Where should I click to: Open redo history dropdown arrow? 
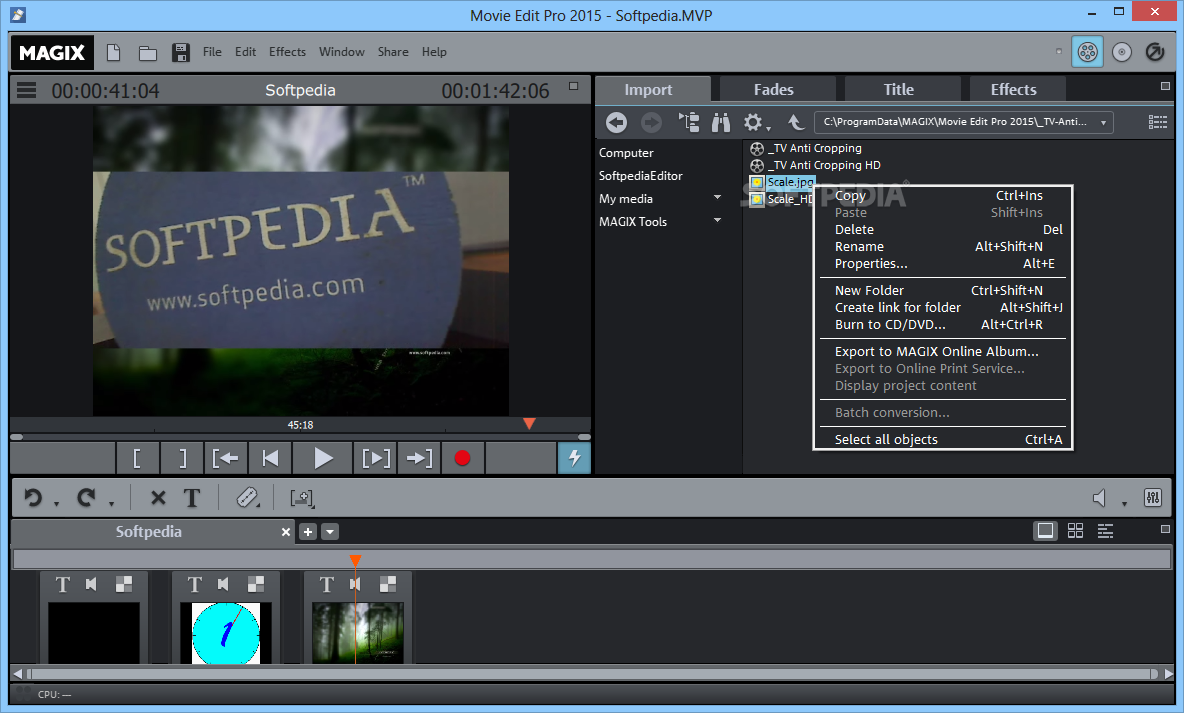(111, 504)
